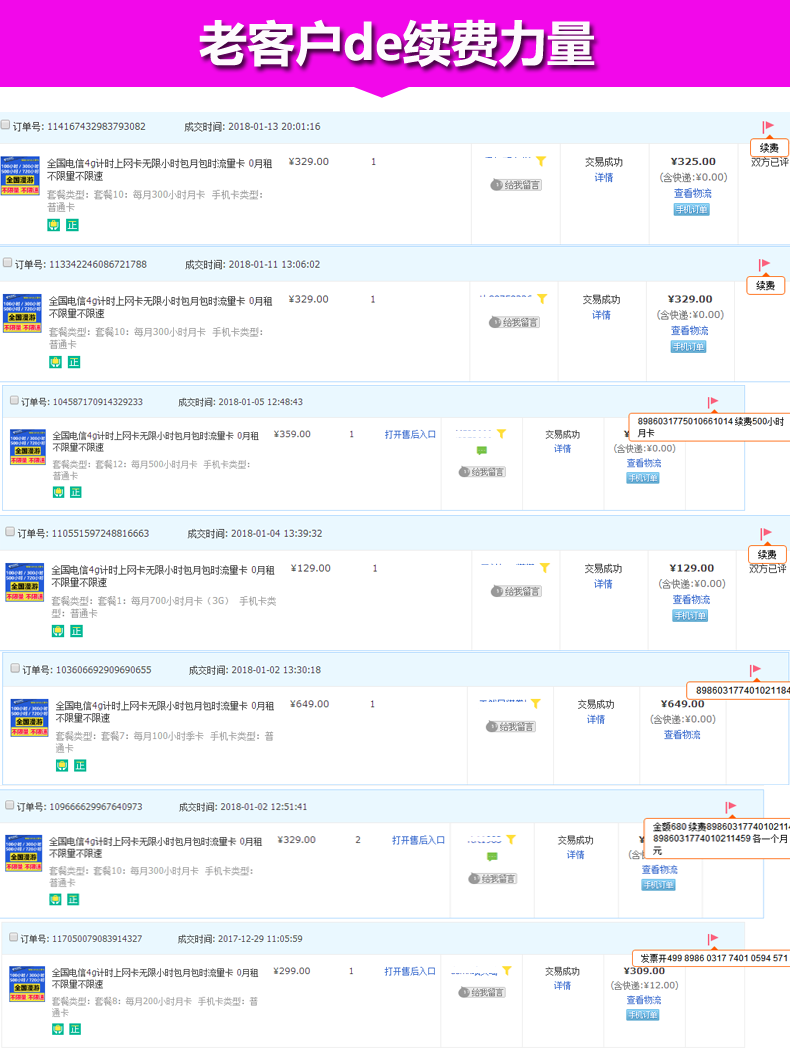Open green message bubble in order 109666629967640973
Image resolution: width=790 pixels, height=1058 pixels.
click(492, 856)
